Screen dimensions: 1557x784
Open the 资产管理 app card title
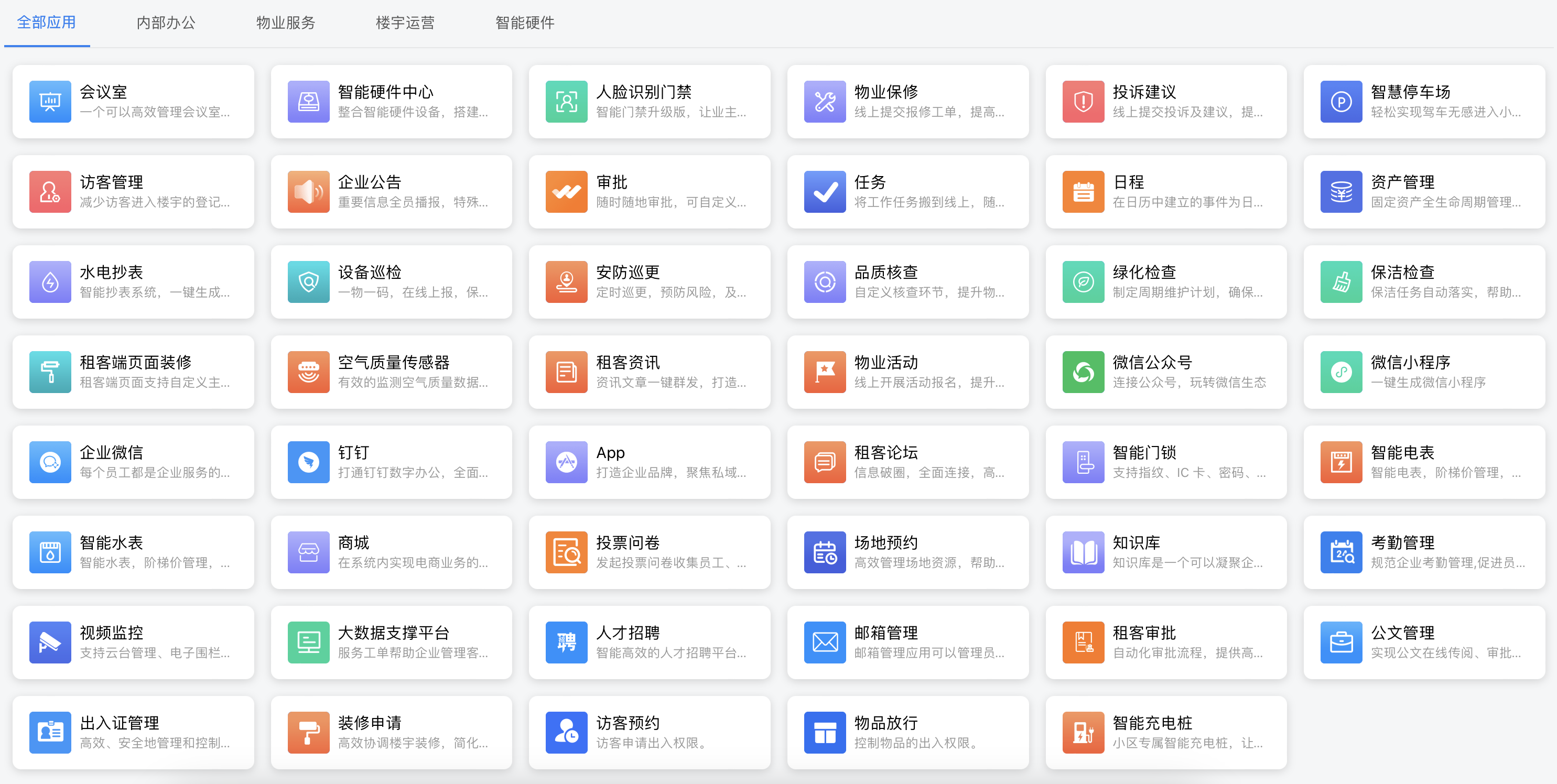(1402, 182)
